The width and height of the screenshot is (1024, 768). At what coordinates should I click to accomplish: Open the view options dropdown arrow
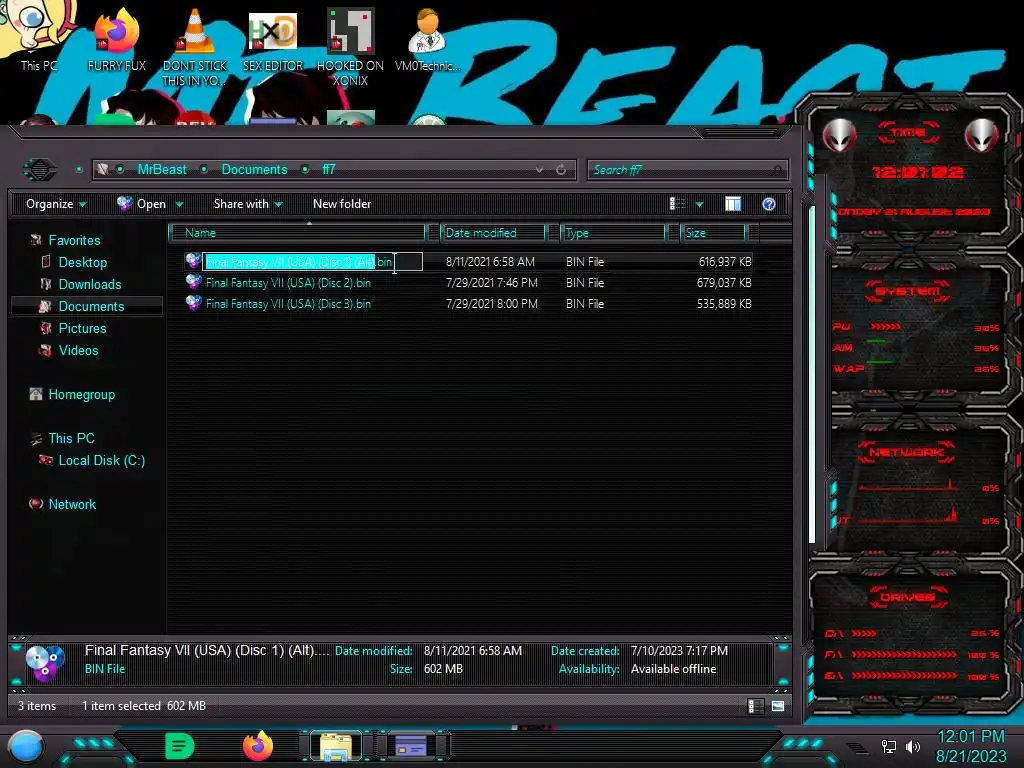[x=699, y=204]
